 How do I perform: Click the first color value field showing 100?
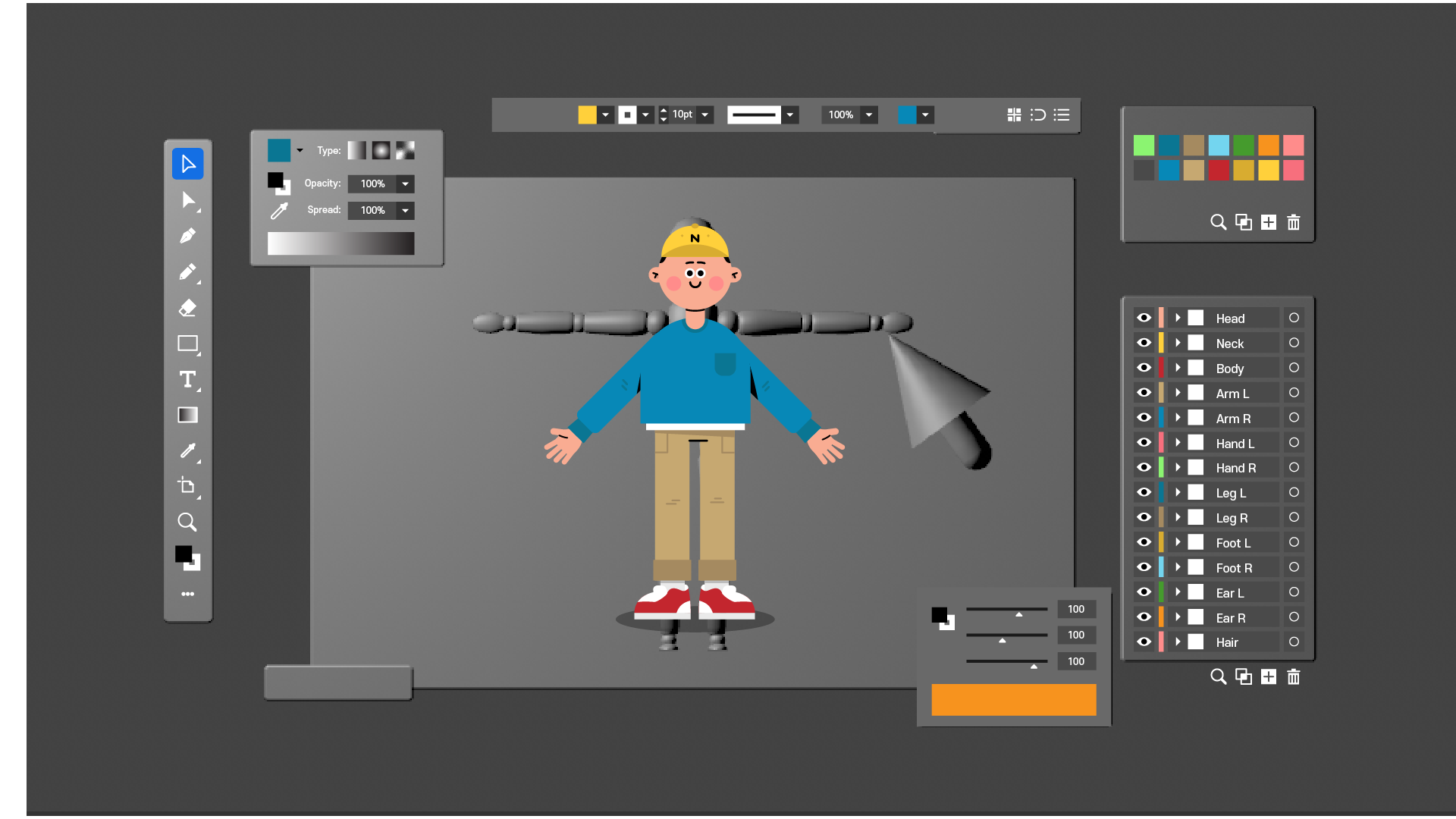[1076, 609]
